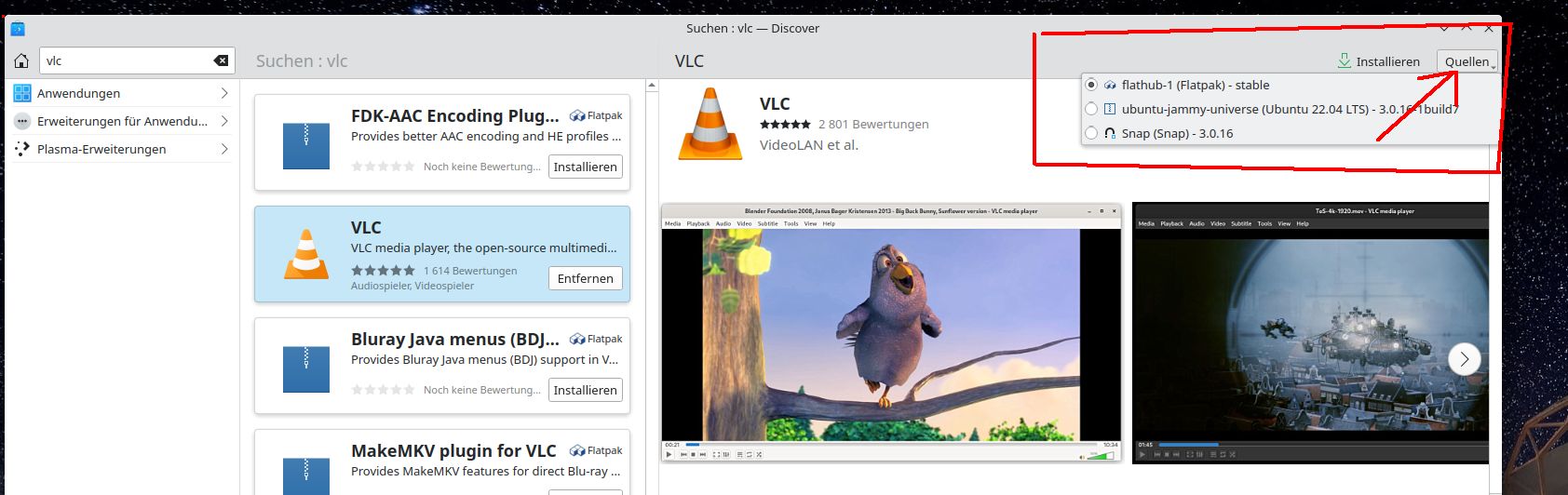Click the Audiospieler, Videospieler category text
This screenshot has height=495, width=1568.
(x=412, y=286)
